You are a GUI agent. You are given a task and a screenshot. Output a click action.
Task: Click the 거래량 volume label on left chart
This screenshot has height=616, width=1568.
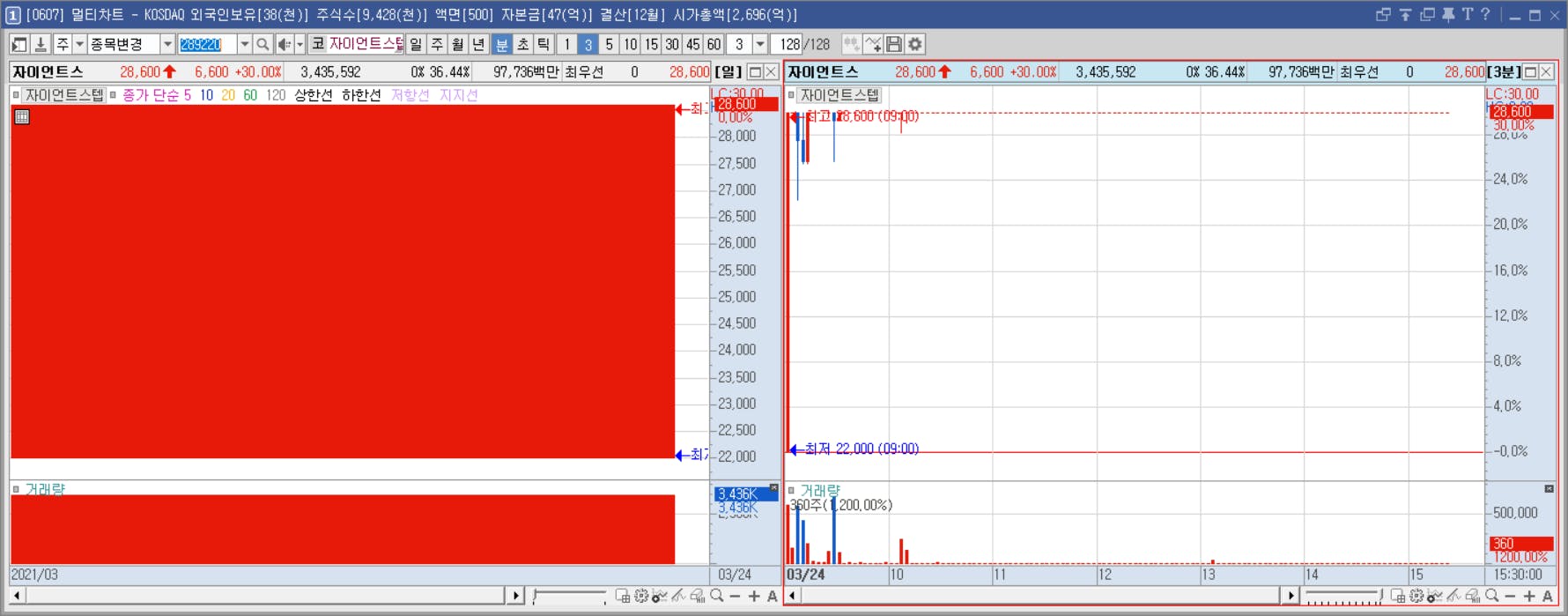click(x=45, y=489)
